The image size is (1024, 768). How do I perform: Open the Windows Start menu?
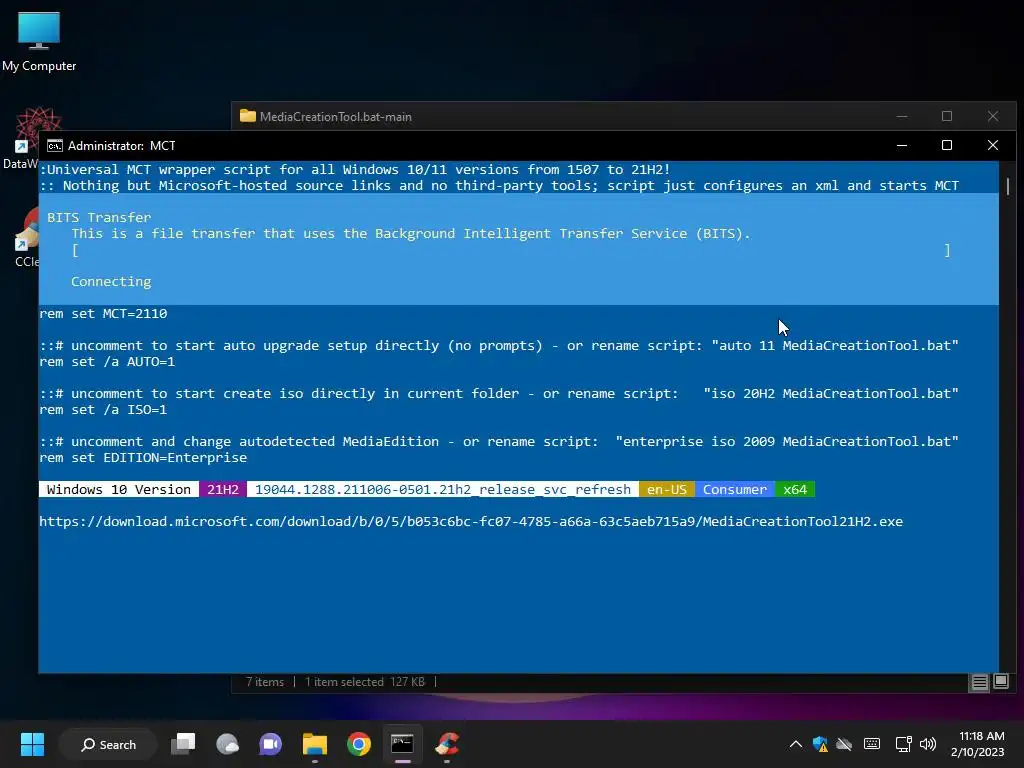coord(32,744)
